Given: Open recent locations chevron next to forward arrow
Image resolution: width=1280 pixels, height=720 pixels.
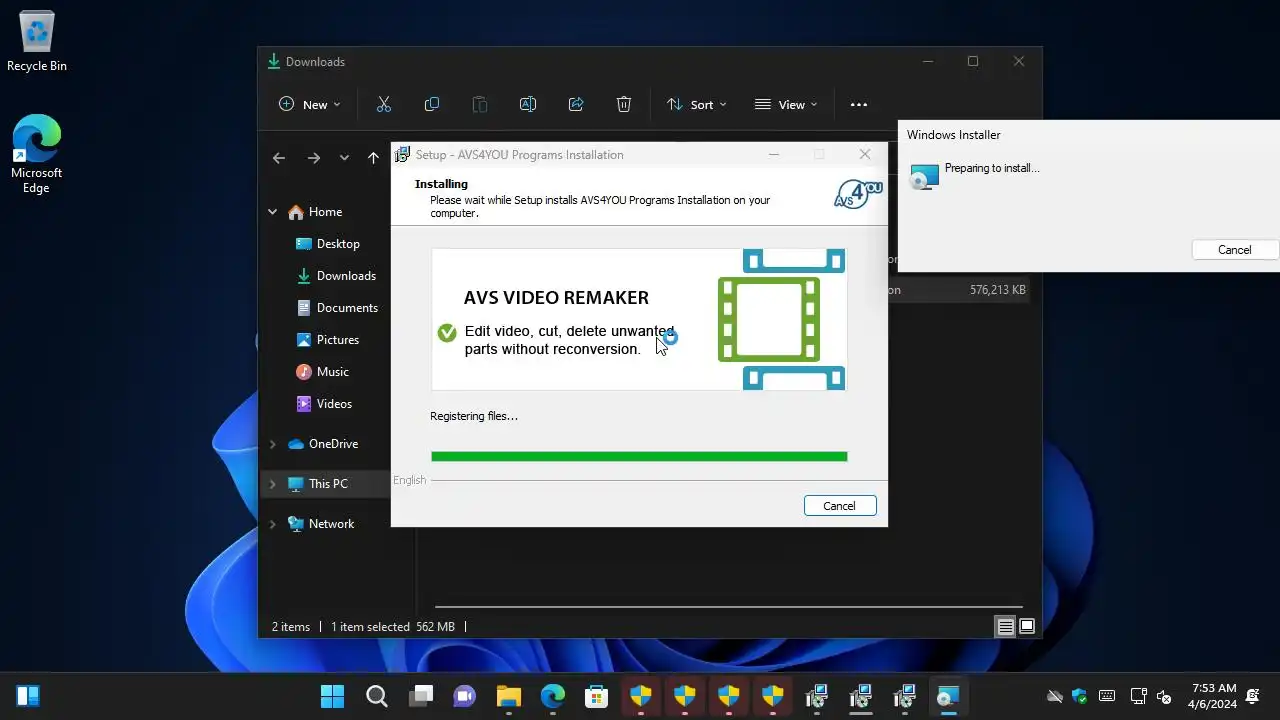Looking at the screenshot, I should coord(344,158).
